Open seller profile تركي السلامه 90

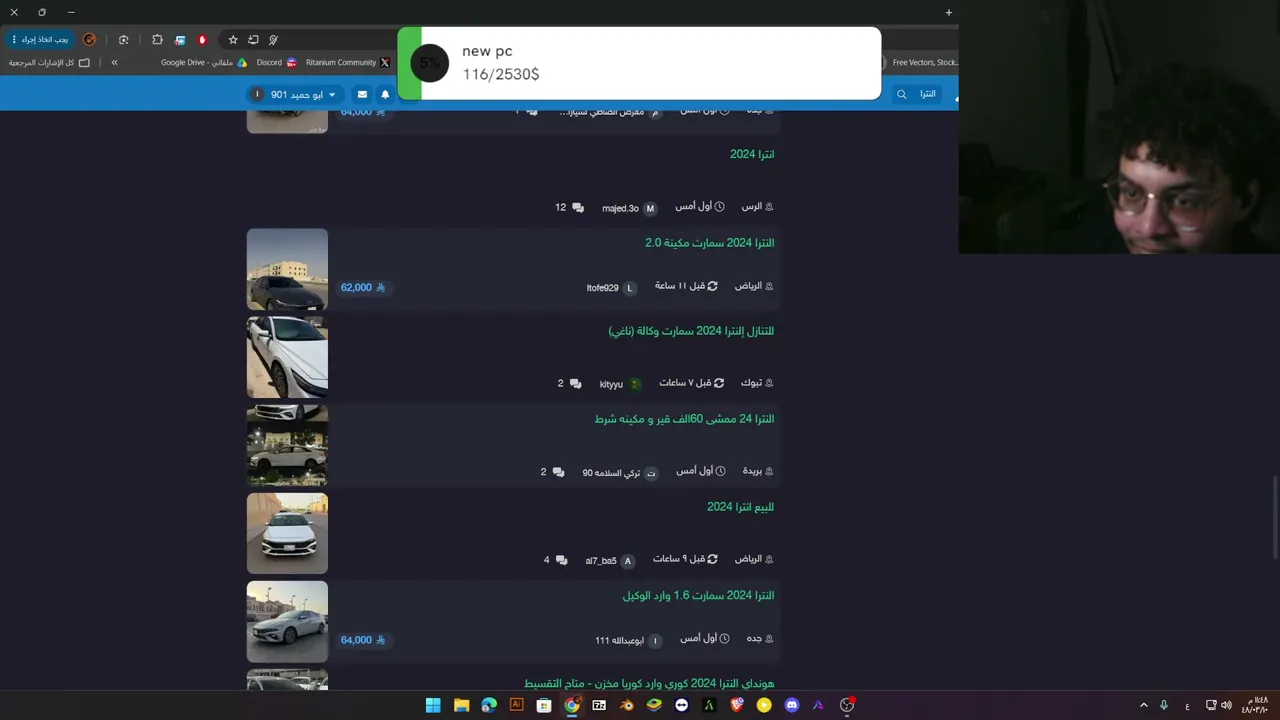coord(620,473)
